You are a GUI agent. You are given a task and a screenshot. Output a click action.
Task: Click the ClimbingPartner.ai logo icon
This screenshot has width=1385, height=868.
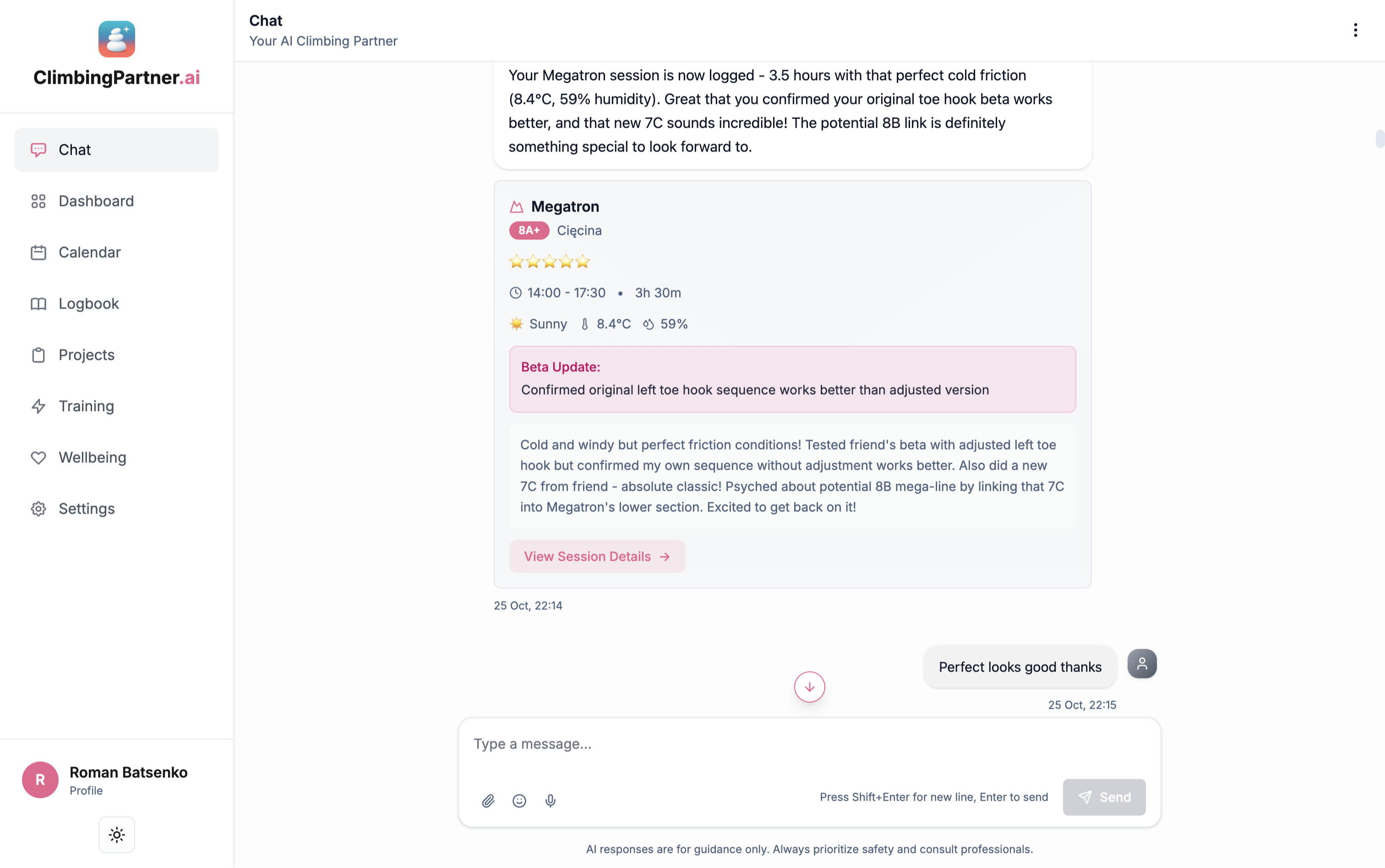(117, 39)
